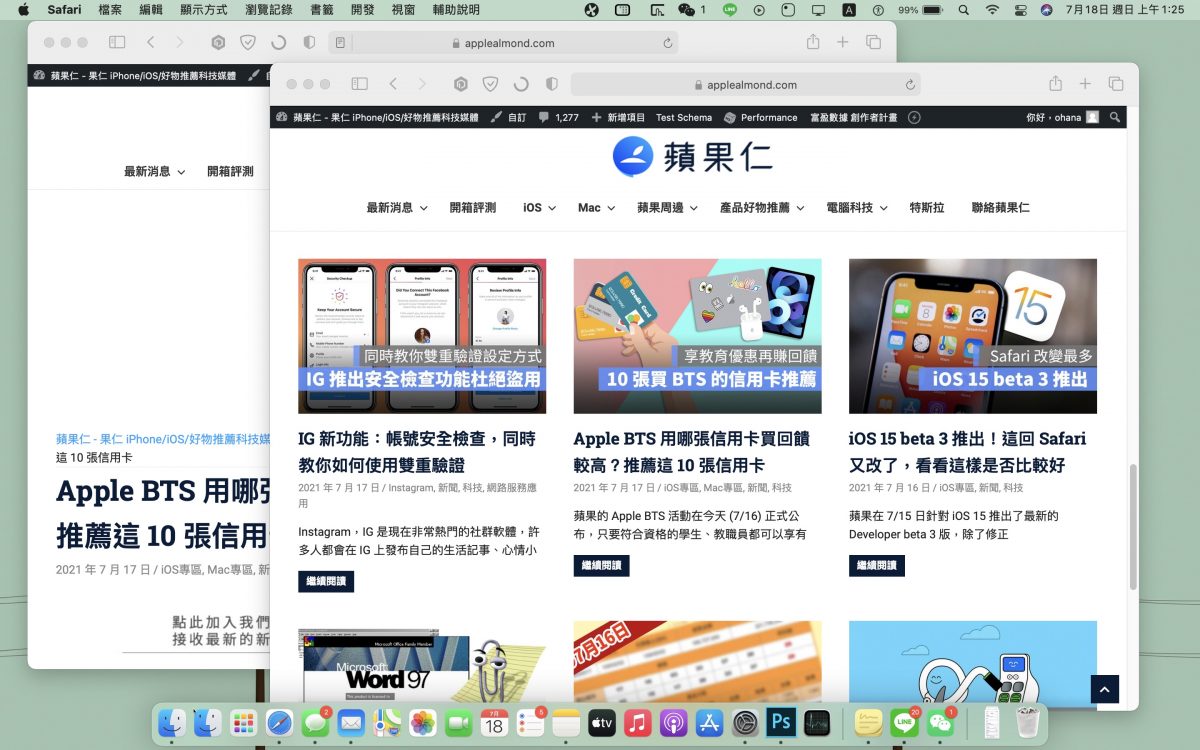Toggle sidebar in the back Safari window
The height and width of the screenshot is (750, 1200).
coord(117,42)
